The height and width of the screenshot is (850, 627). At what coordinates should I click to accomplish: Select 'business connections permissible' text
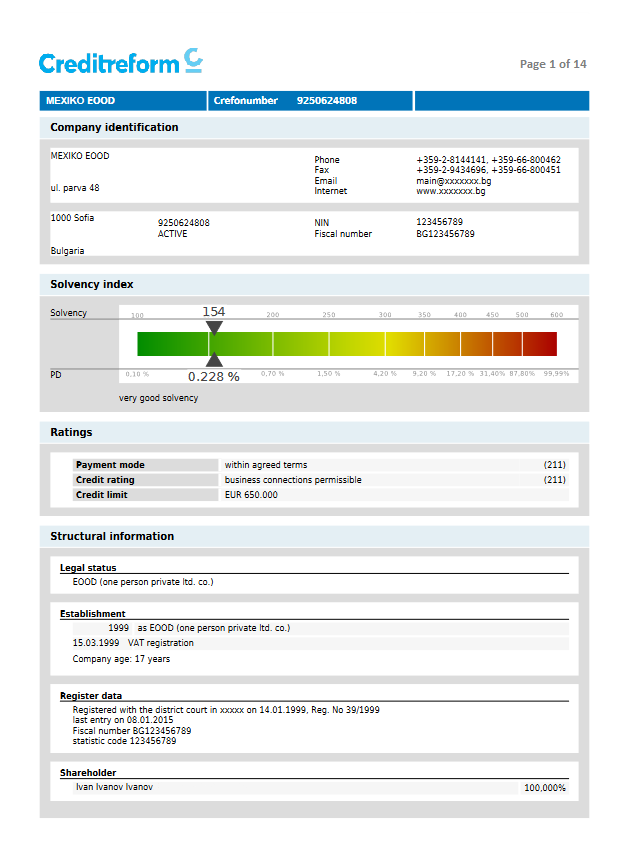click(x=293, y=480)
